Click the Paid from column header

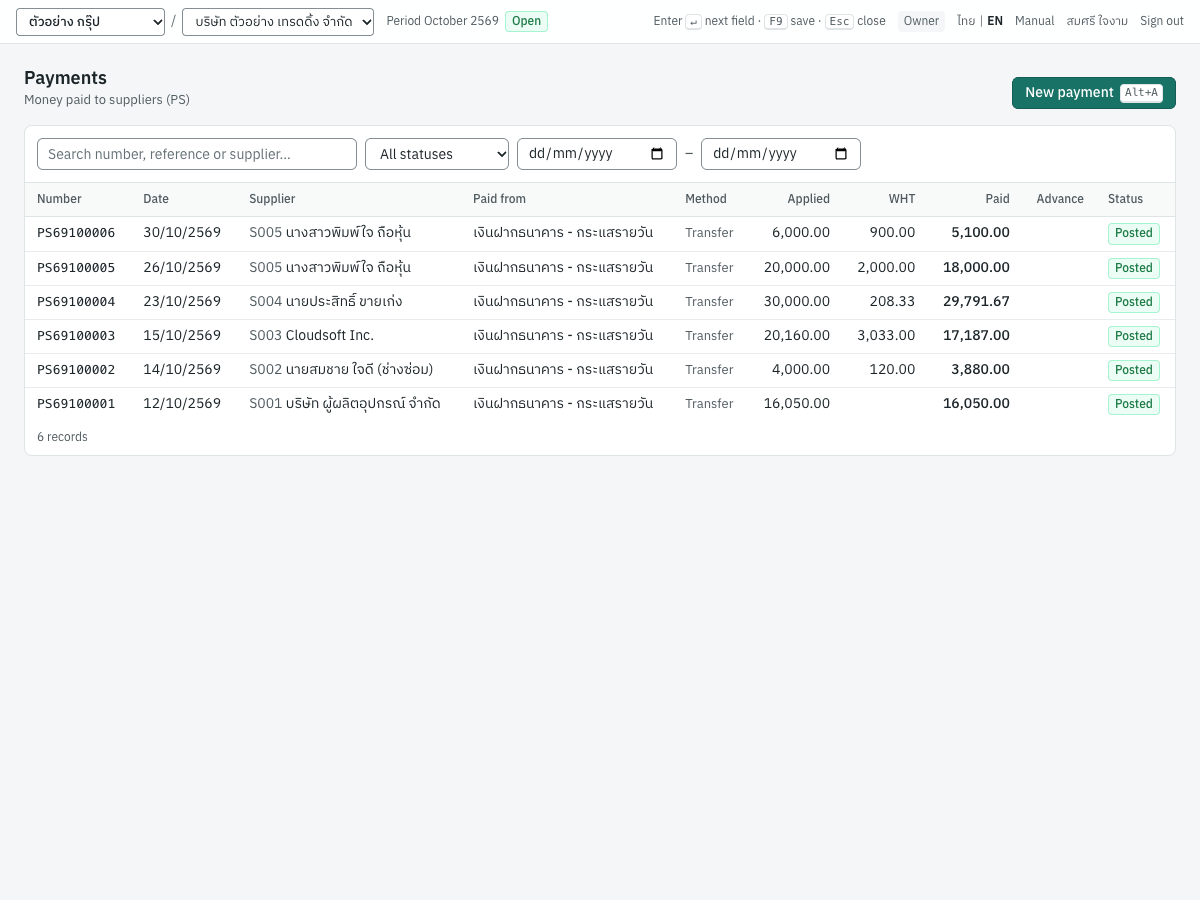499,199
